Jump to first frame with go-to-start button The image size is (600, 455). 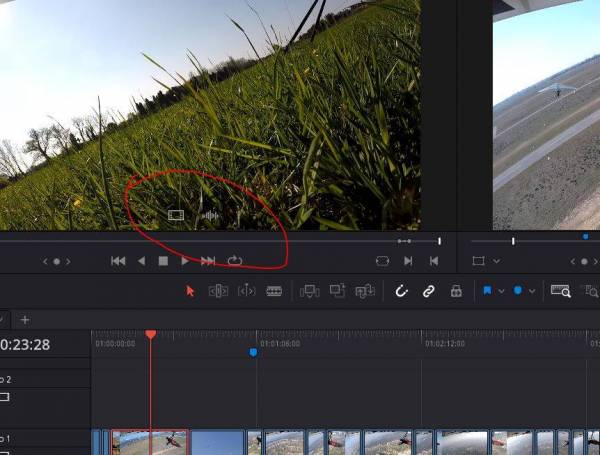pos(118,261)
